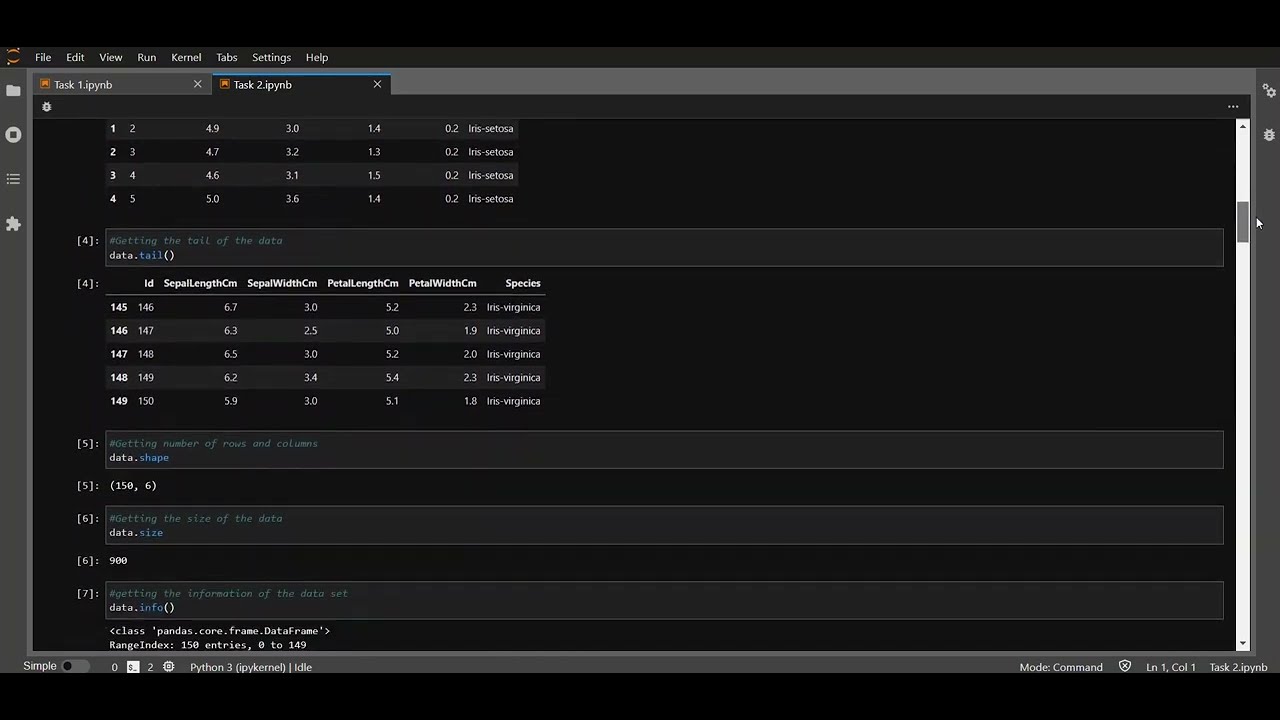This screenshot has width=1280, height=720.
Task: Open the Extension Manager puzzle icon
Action: (13, 224)
